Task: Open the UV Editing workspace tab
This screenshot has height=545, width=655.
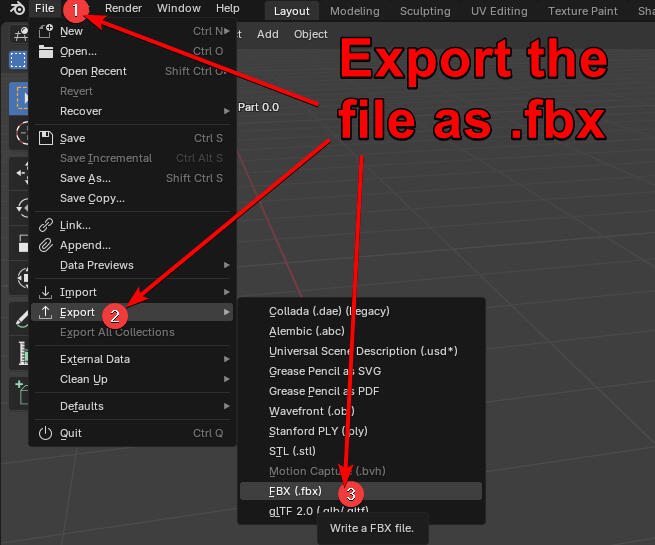Action: click(499, 11)
